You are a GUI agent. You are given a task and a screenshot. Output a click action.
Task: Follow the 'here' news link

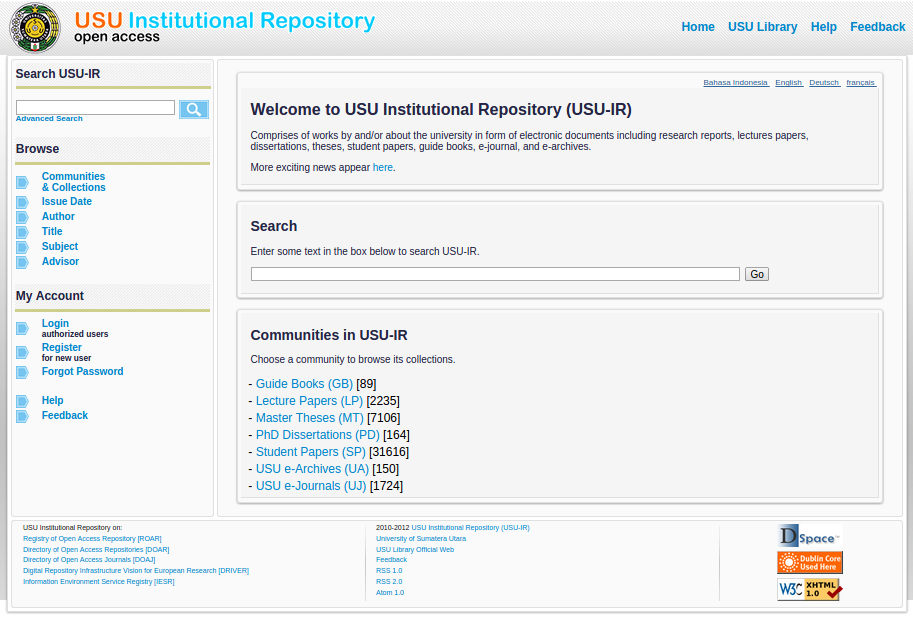(x=383, y=168)
